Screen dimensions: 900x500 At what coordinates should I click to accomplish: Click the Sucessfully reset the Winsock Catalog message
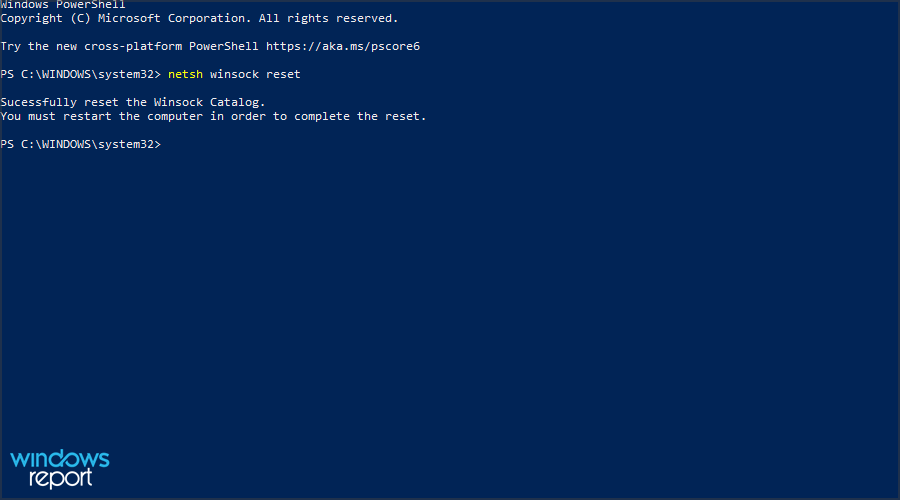(133, 102)
